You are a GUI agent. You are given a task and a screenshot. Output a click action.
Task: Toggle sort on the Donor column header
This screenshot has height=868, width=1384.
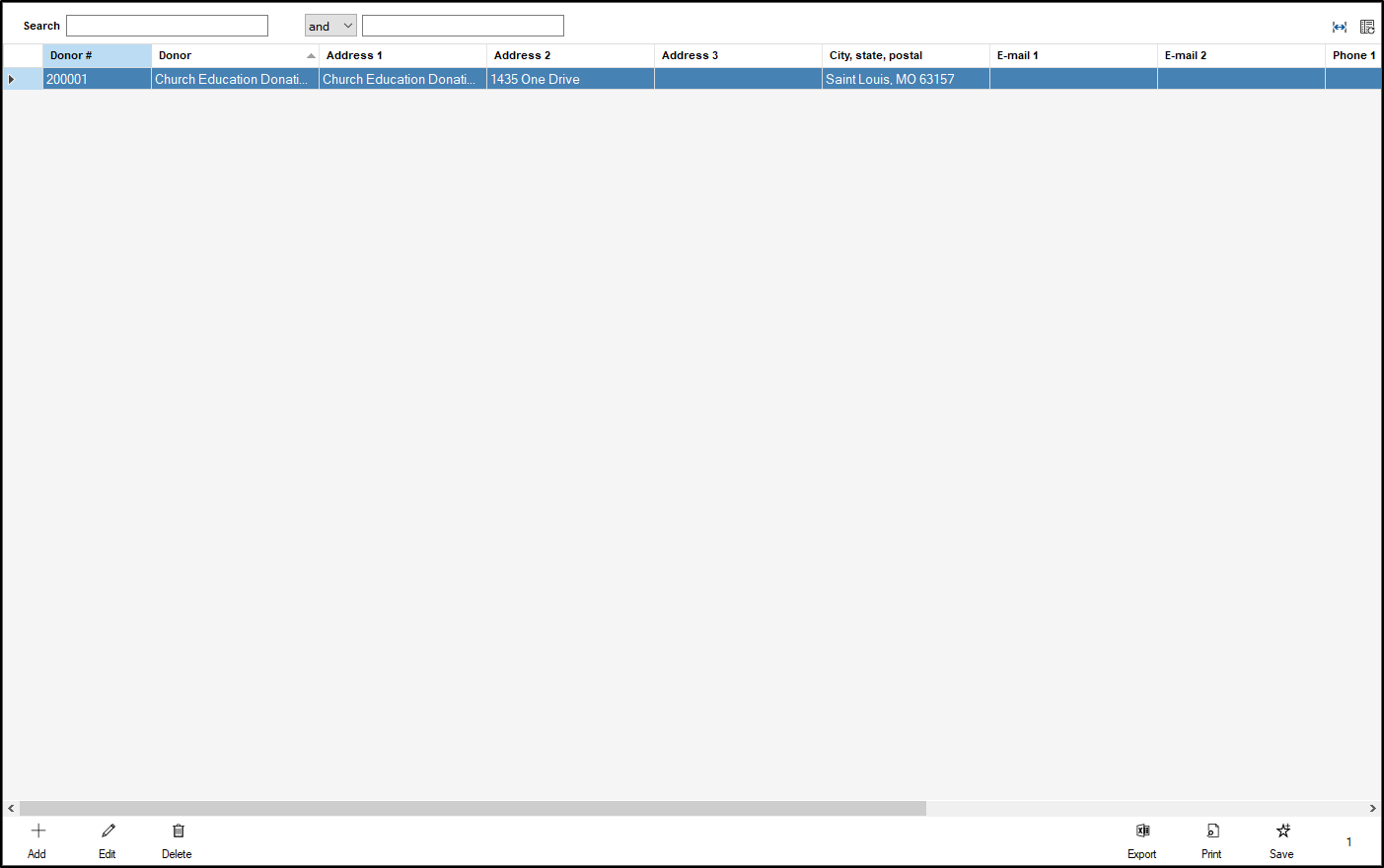pyautogui.click(x=235, y=55)
